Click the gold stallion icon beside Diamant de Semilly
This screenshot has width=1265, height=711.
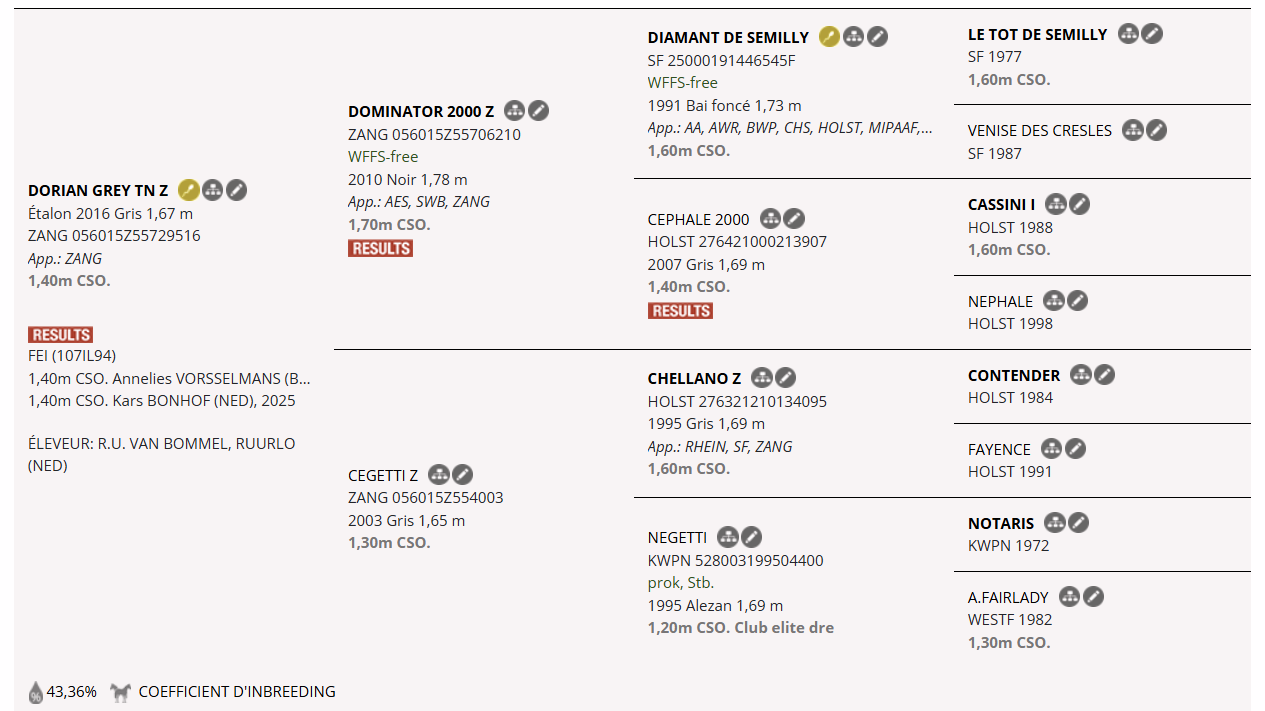tap(829, 37)
